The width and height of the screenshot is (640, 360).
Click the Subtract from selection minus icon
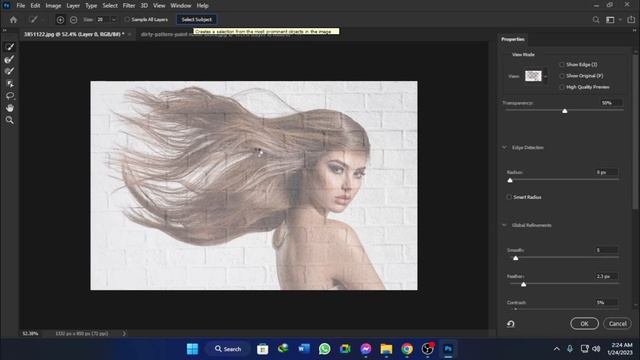tap(73, 20)
